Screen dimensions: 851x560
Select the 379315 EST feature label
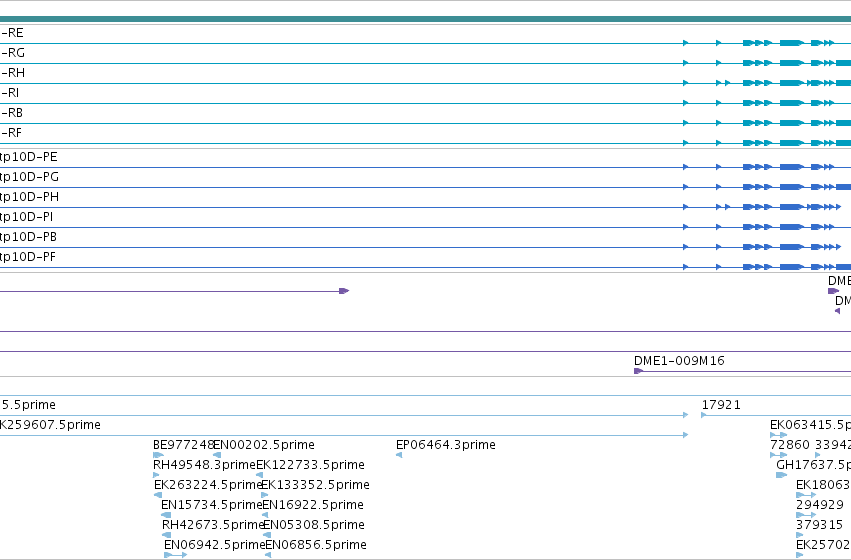point(820,525)
